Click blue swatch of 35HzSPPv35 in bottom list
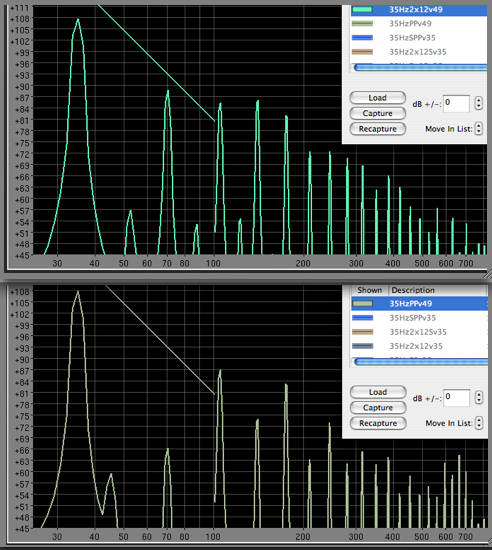 [362, 318]
